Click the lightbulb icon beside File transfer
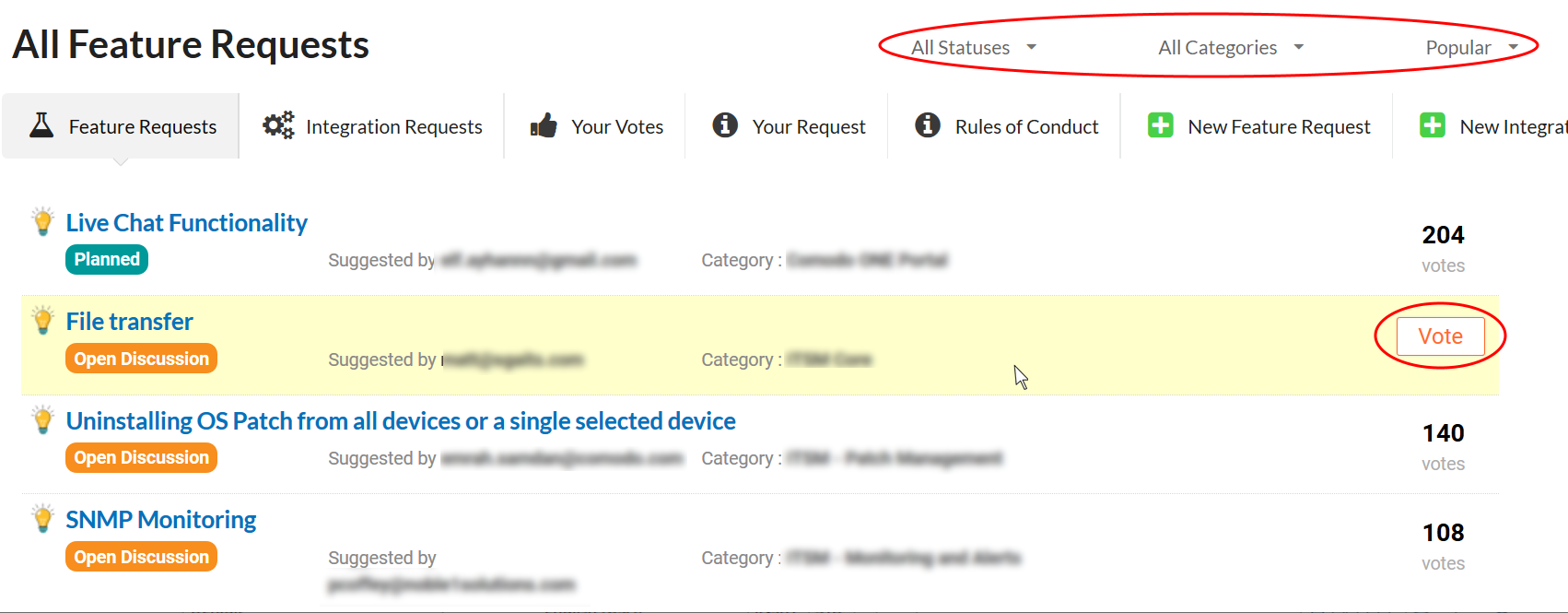Viewport: 1568px width, 613px height. coord(42,320)
